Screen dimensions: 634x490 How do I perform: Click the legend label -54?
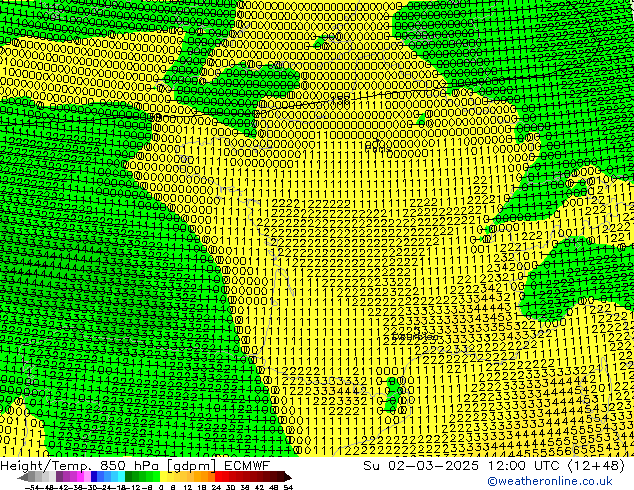coord(32,487)
